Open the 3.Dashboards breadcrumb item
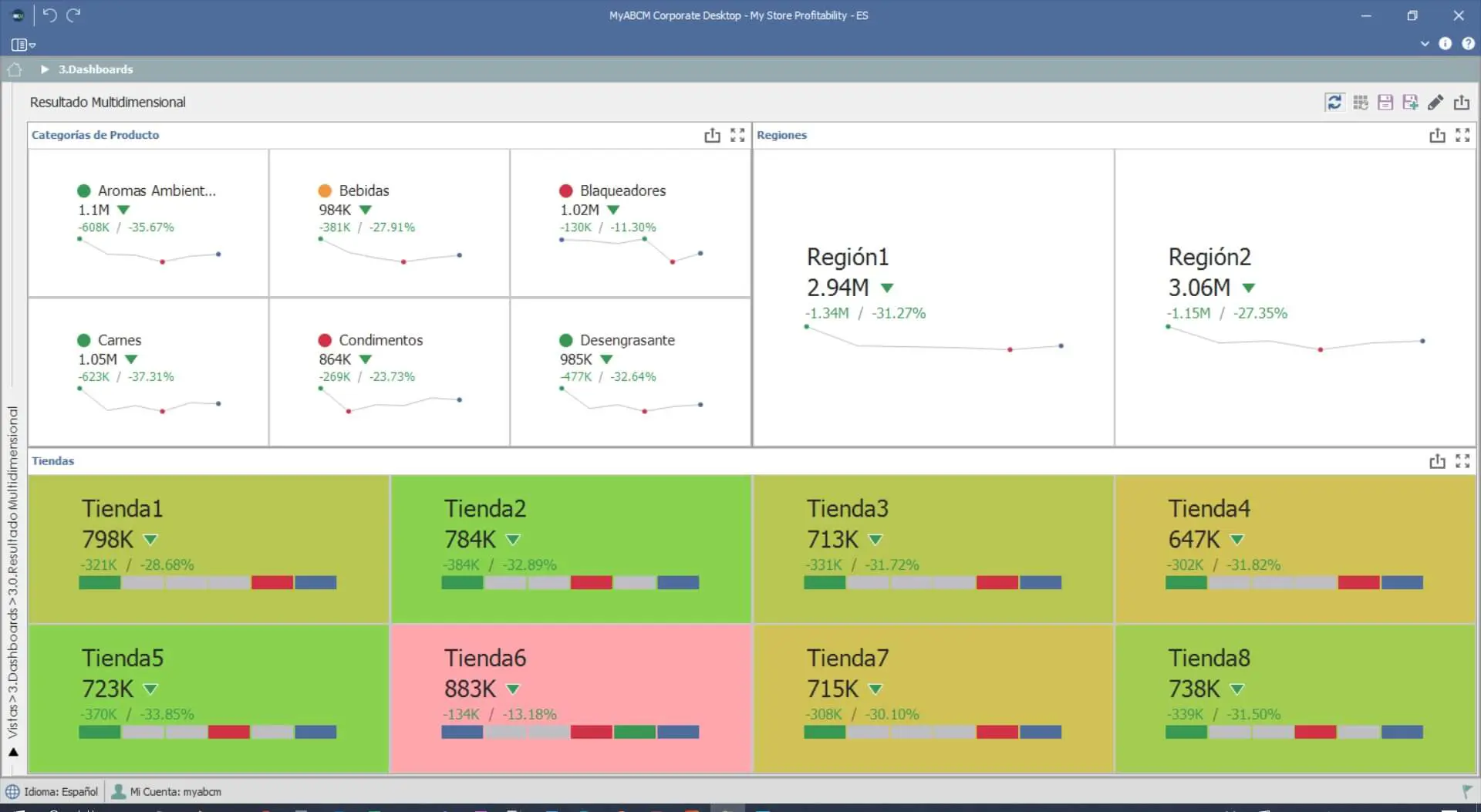Screen dimensions: 1481x812 point(96,69)
